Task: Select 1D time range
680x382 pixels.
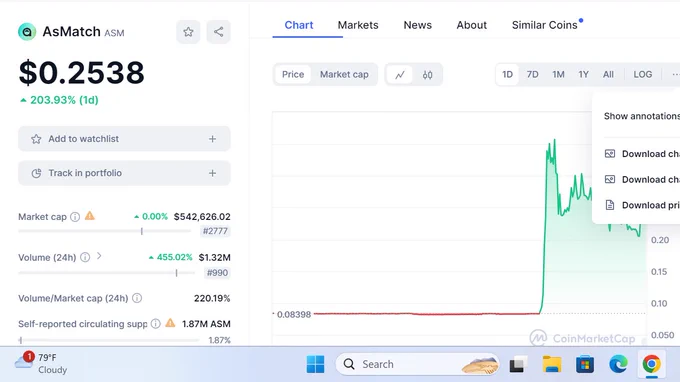Action: [507, 75]
